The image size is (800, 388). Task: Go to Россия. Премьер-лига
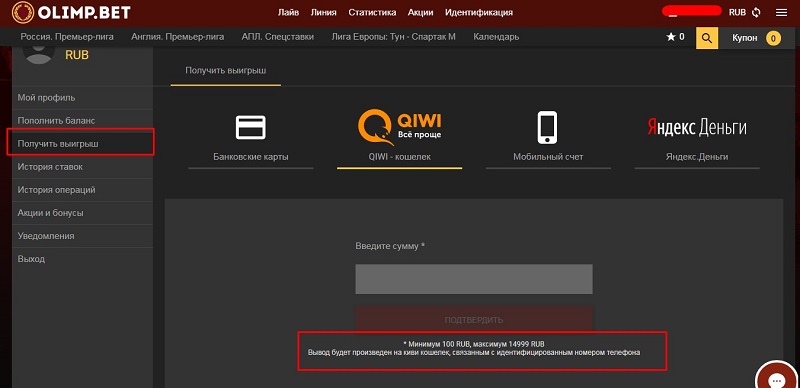coord(67,37)
